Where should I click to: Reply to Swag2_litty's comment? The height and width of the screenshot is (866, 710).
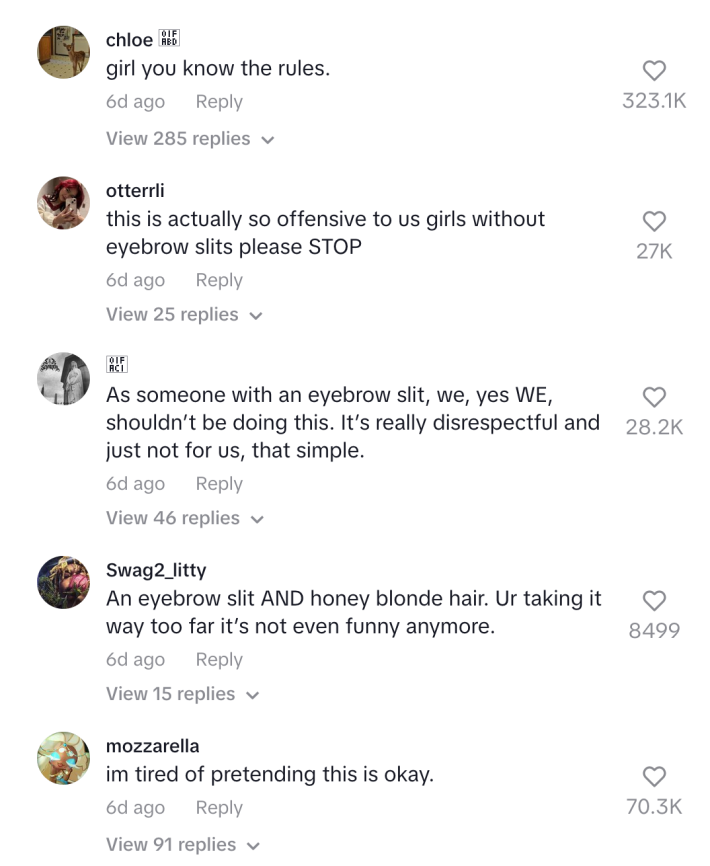coord(218,659)
